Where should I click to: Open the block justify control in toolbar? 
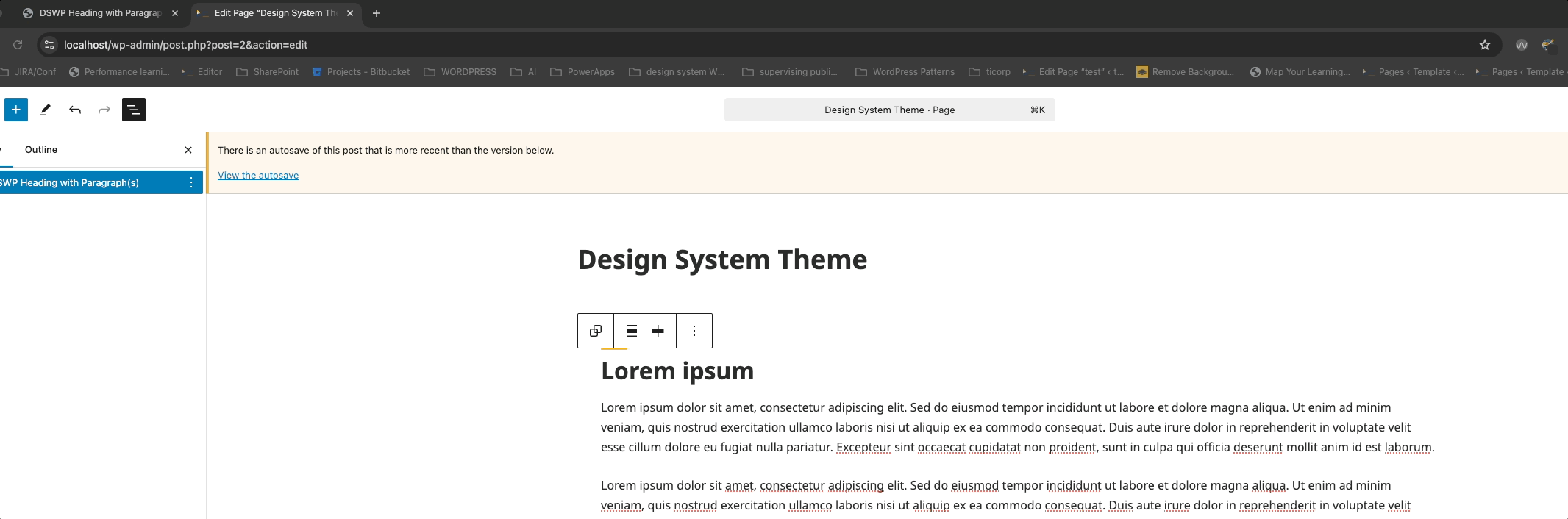[x=658, y=331]
